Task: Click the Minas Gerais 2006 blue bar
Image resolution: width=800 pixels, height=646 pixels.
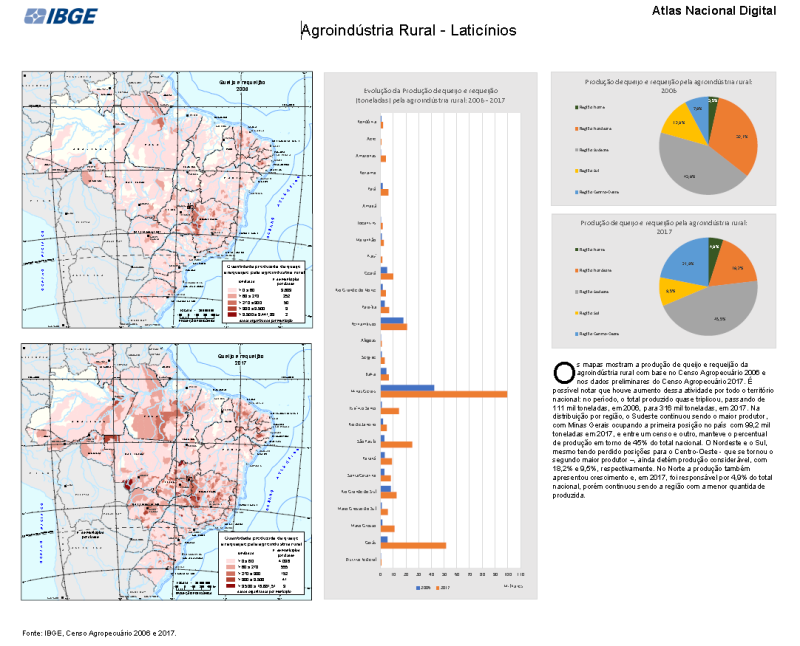Action: pyautogui.click(x=407, y=388)
